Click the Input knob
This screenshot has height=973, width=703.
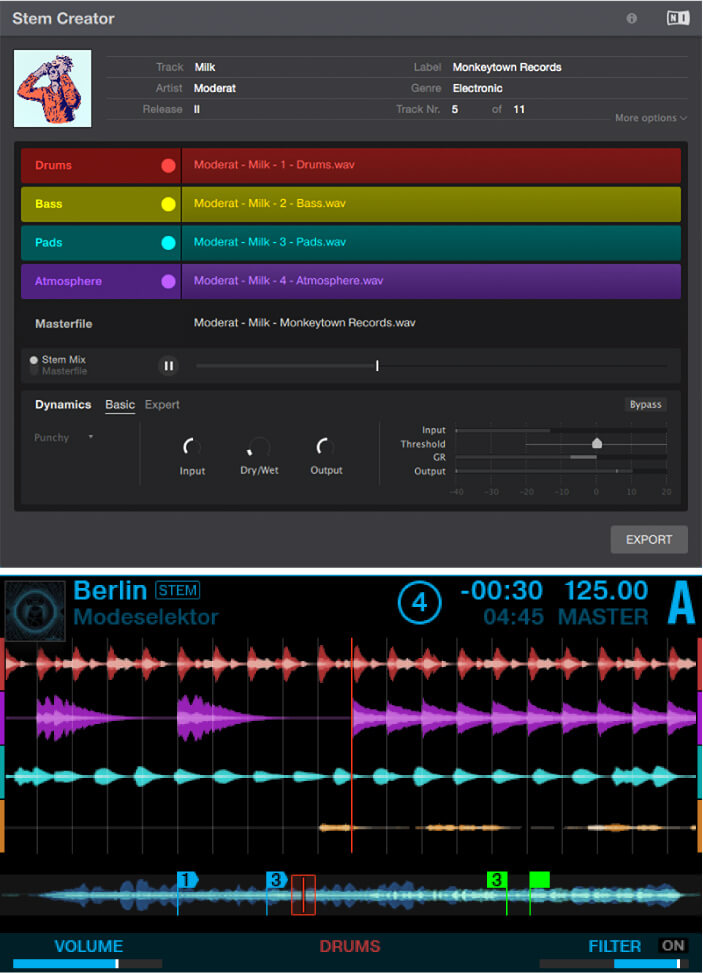pyautogui.click(x=192, y=447)
